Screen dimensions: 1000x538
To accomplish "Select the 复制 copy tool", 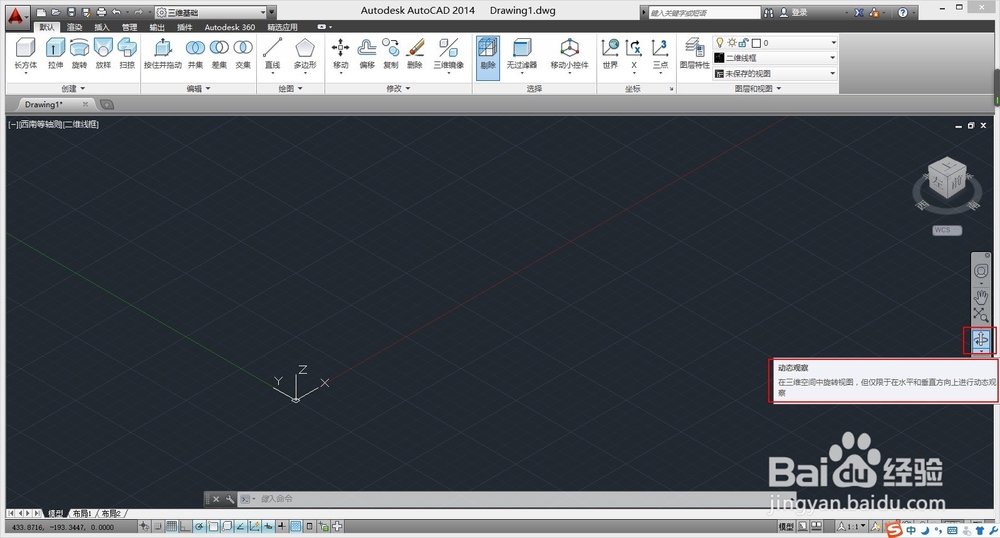I will click(391, 54).
